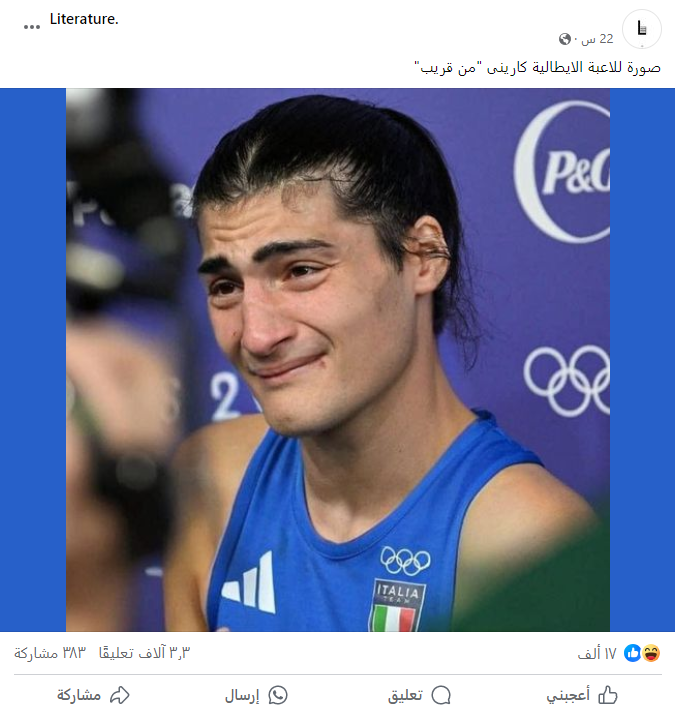This screenshot has height=706, width=675.
Task: View the ٣٨٣ مشاركة shares count
Action: [x=50, y=653]
